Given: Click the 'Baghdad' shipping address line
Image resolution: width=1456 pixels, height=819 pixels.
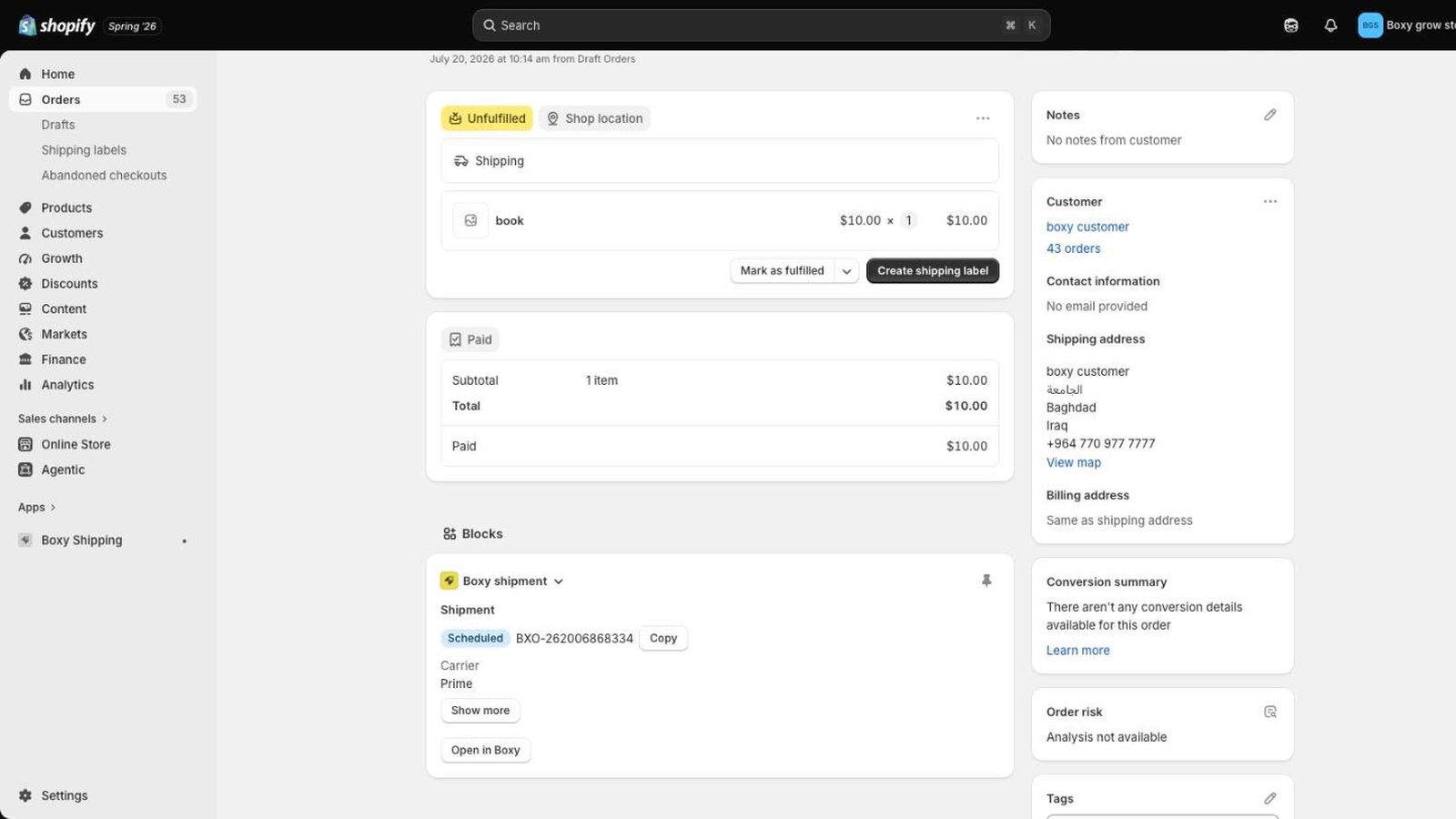Looking at the screenshot, I should point(1071,408).
